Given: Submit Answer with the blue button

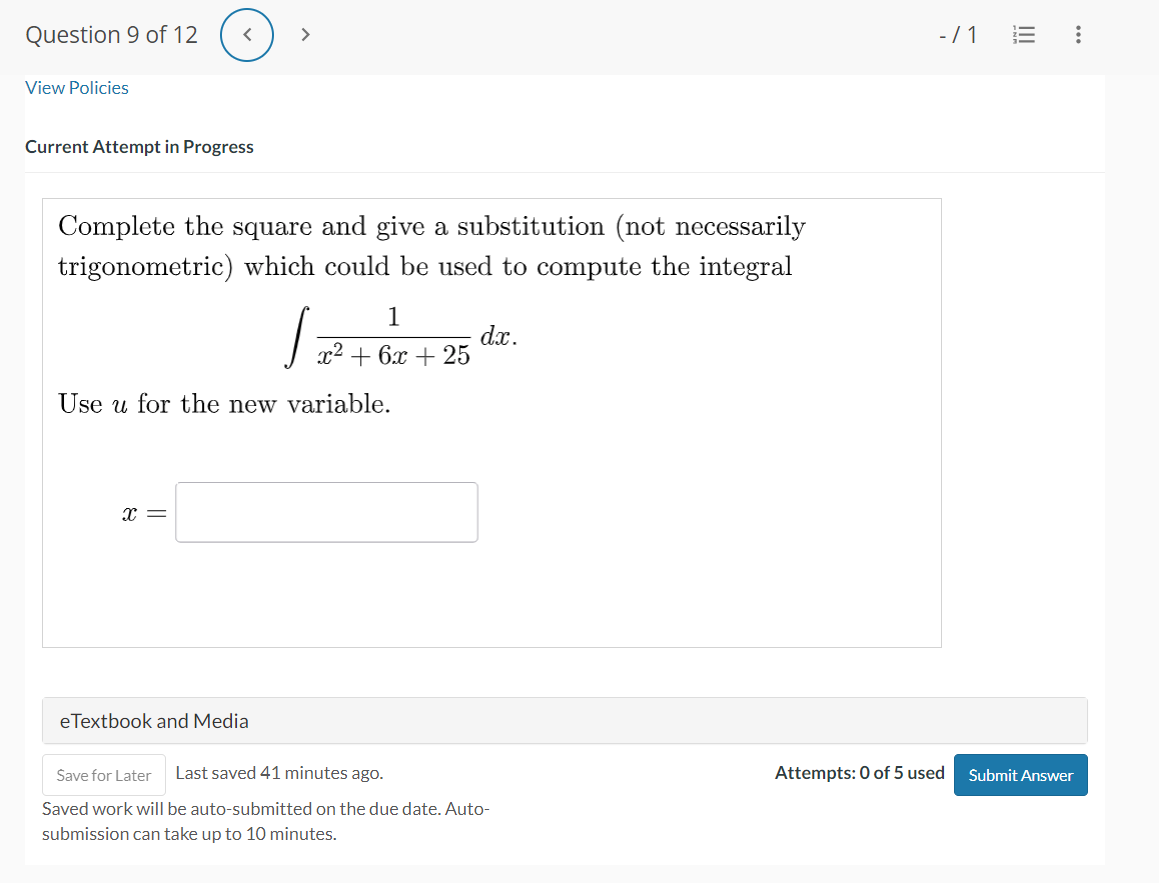Looking at the screenshot, I should (x=1020, y=774).
